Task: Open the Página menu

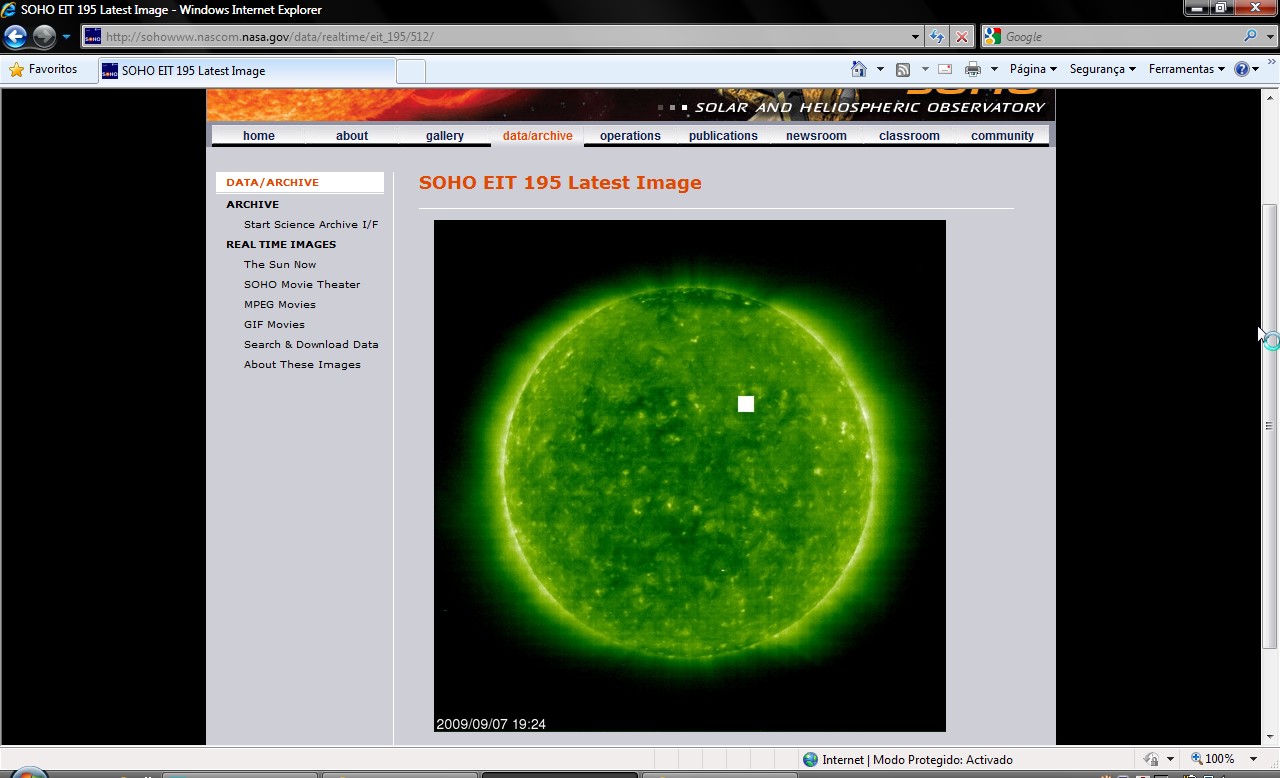Action: [x=1033, y=69]
